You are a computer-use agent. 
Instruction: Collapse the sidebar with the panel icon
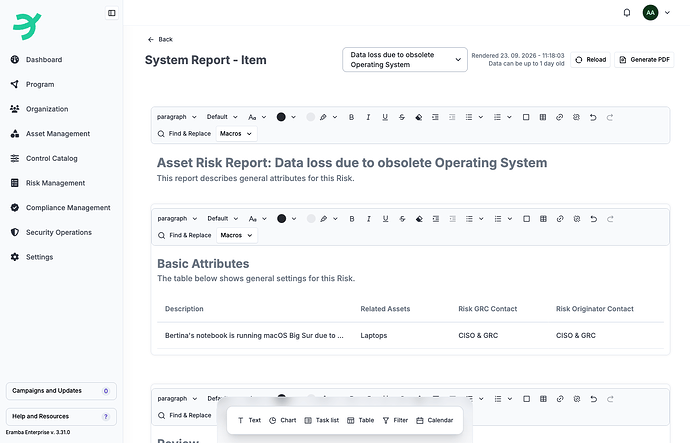pyautogui.click(x=112, y=13)
